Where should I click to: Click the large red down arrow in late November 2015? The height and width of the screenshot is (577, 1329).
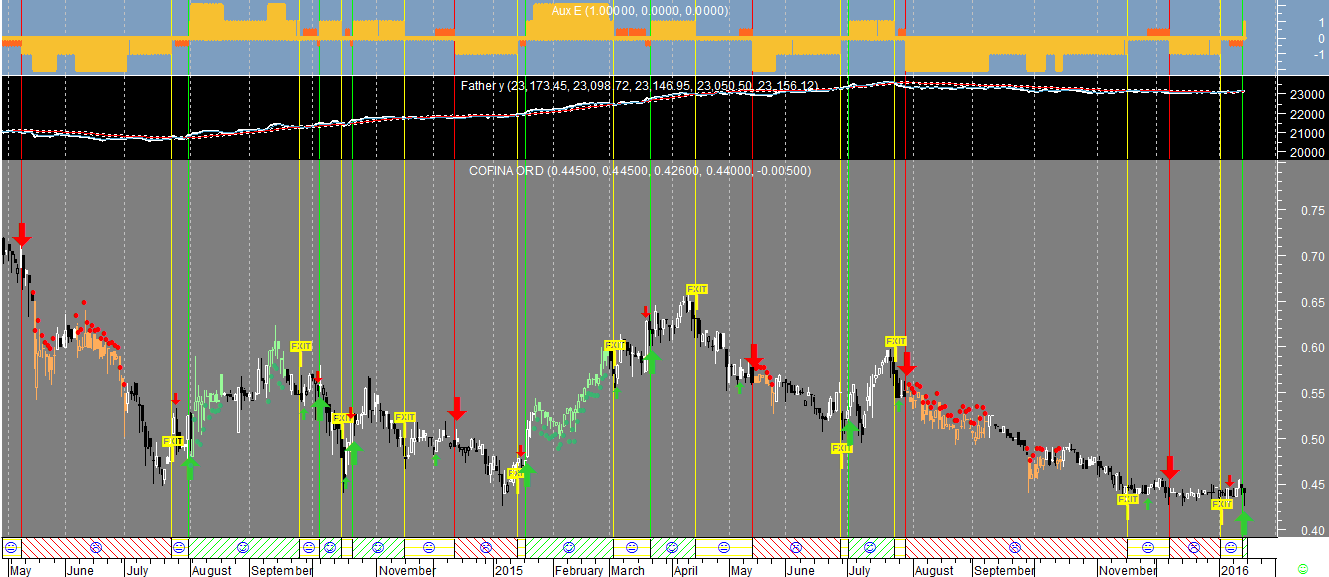1169,467
